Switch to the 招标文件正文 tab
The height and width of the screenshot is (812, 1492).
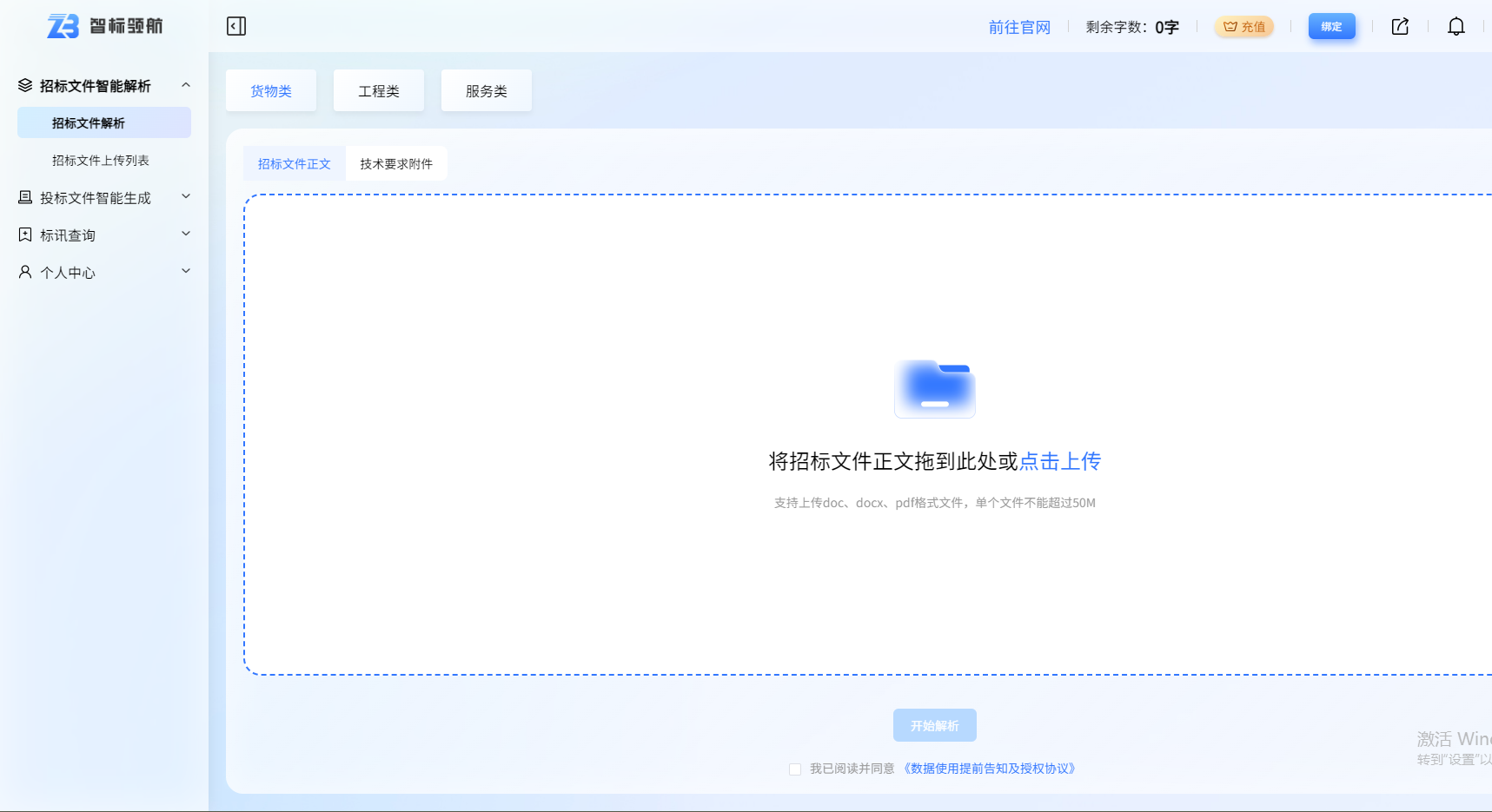(295, 163)
